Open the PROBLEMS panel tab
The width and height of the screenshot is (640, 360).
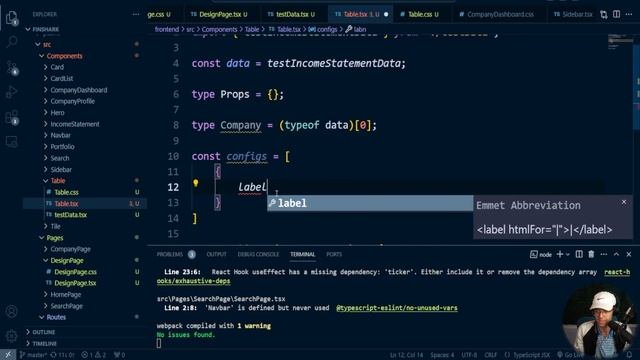pos(176,254)
